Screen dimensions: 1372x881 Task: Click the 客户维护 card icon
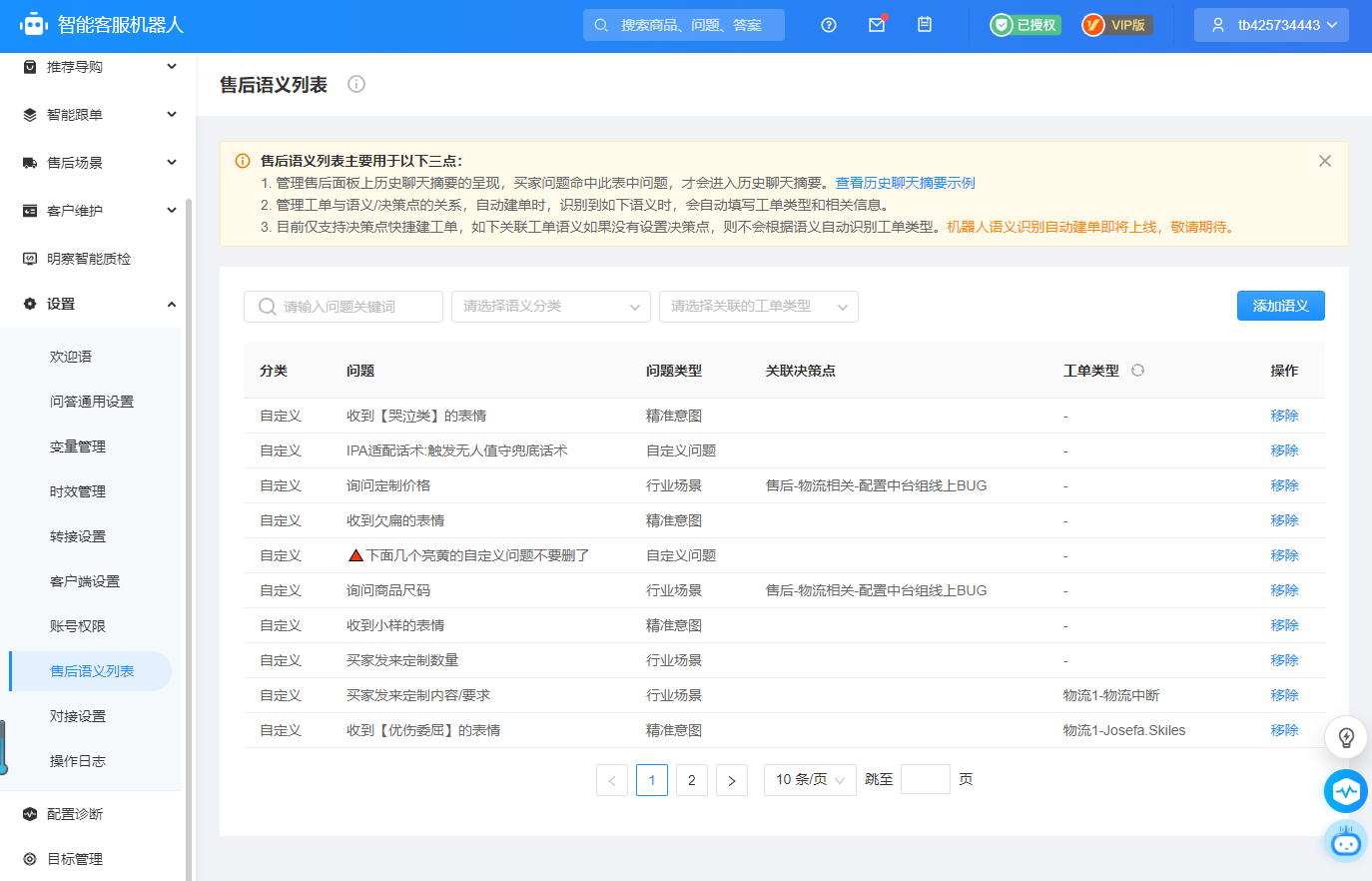30,211
